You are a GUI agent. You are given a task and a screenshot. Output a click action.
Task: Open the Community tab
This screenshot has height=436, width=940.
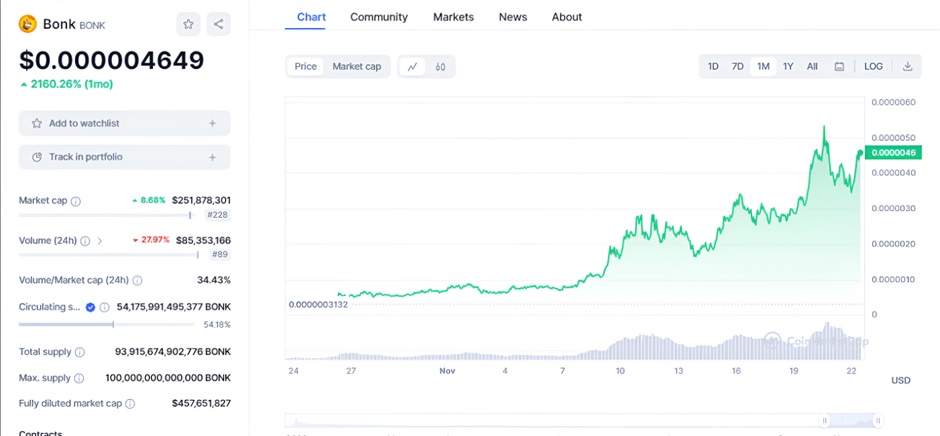click(x=379, y=17)
